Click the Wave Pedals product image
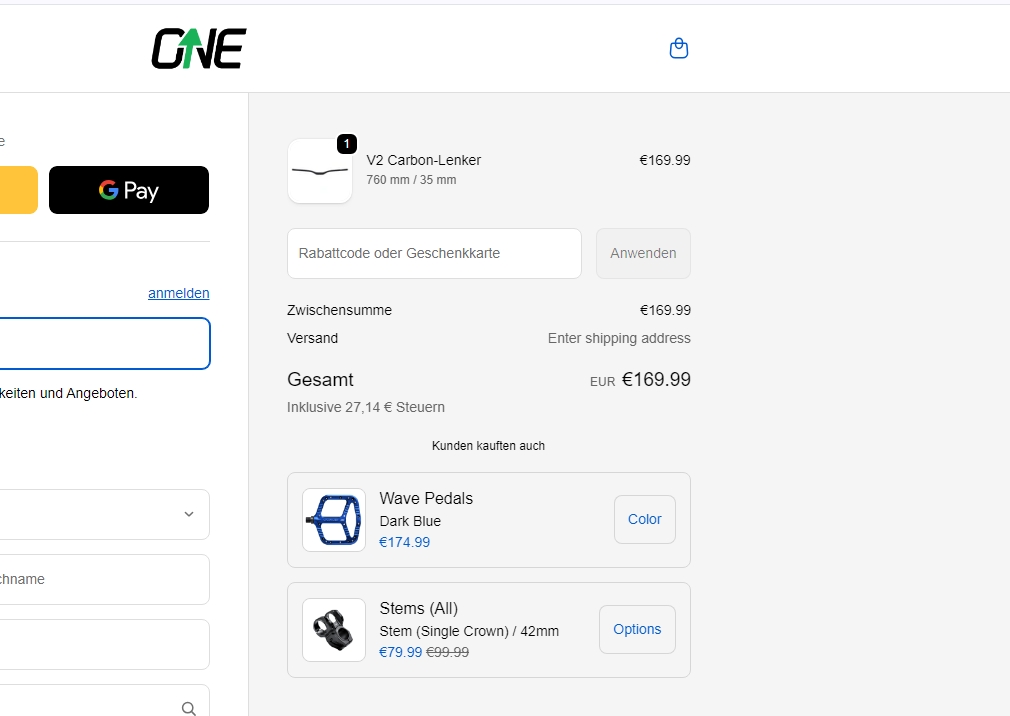 point(334,520)
